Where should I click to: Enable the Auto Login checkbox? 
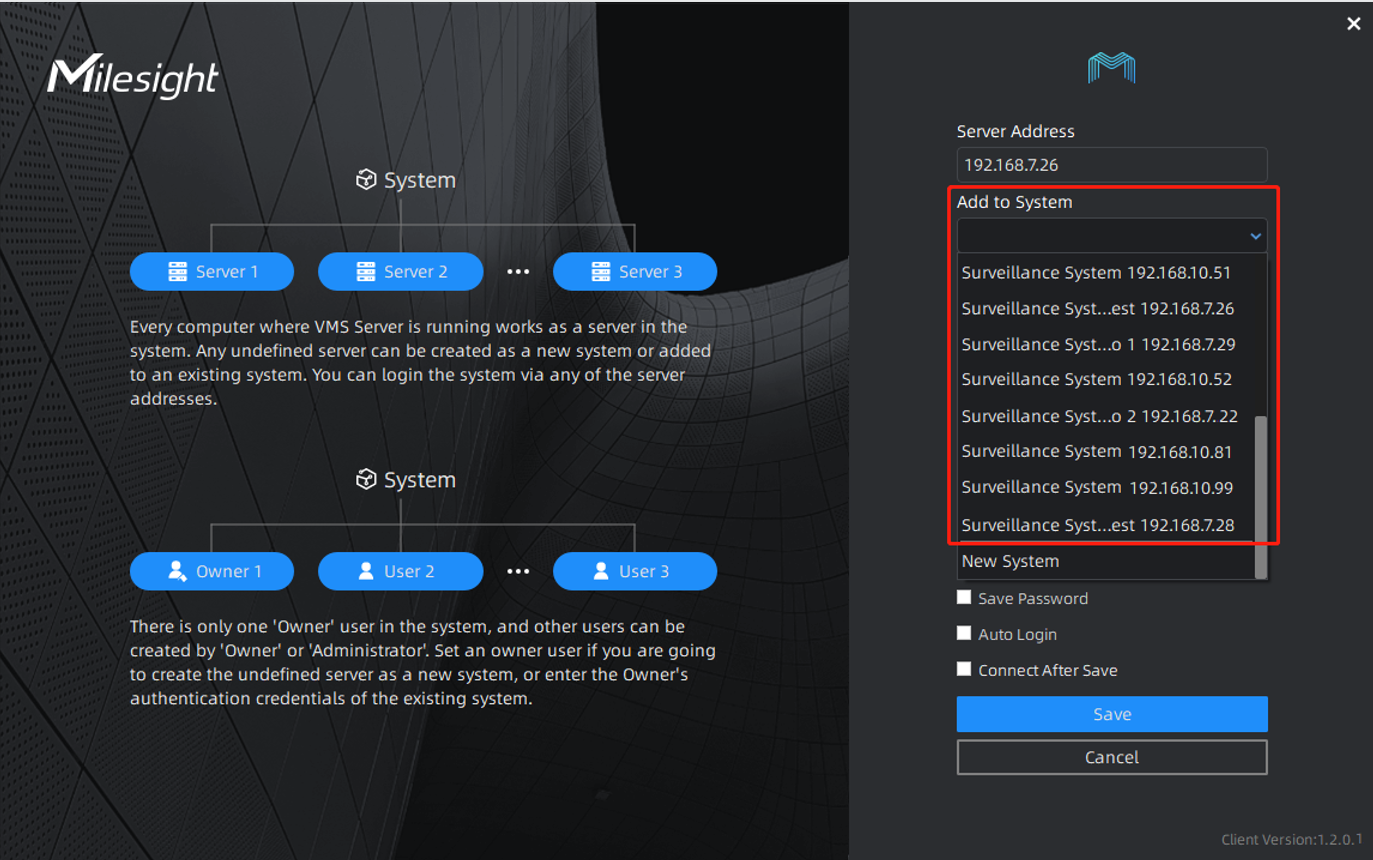pyautogui.click(x=964, y=633)
